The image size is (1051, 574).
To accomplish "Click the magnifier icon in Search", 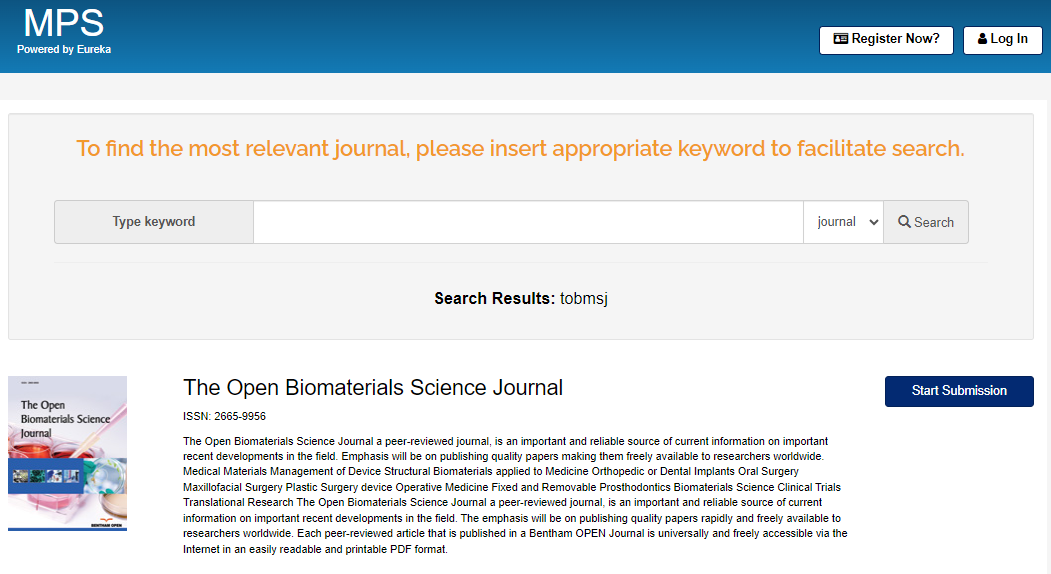I will click(x=904, y=222).
